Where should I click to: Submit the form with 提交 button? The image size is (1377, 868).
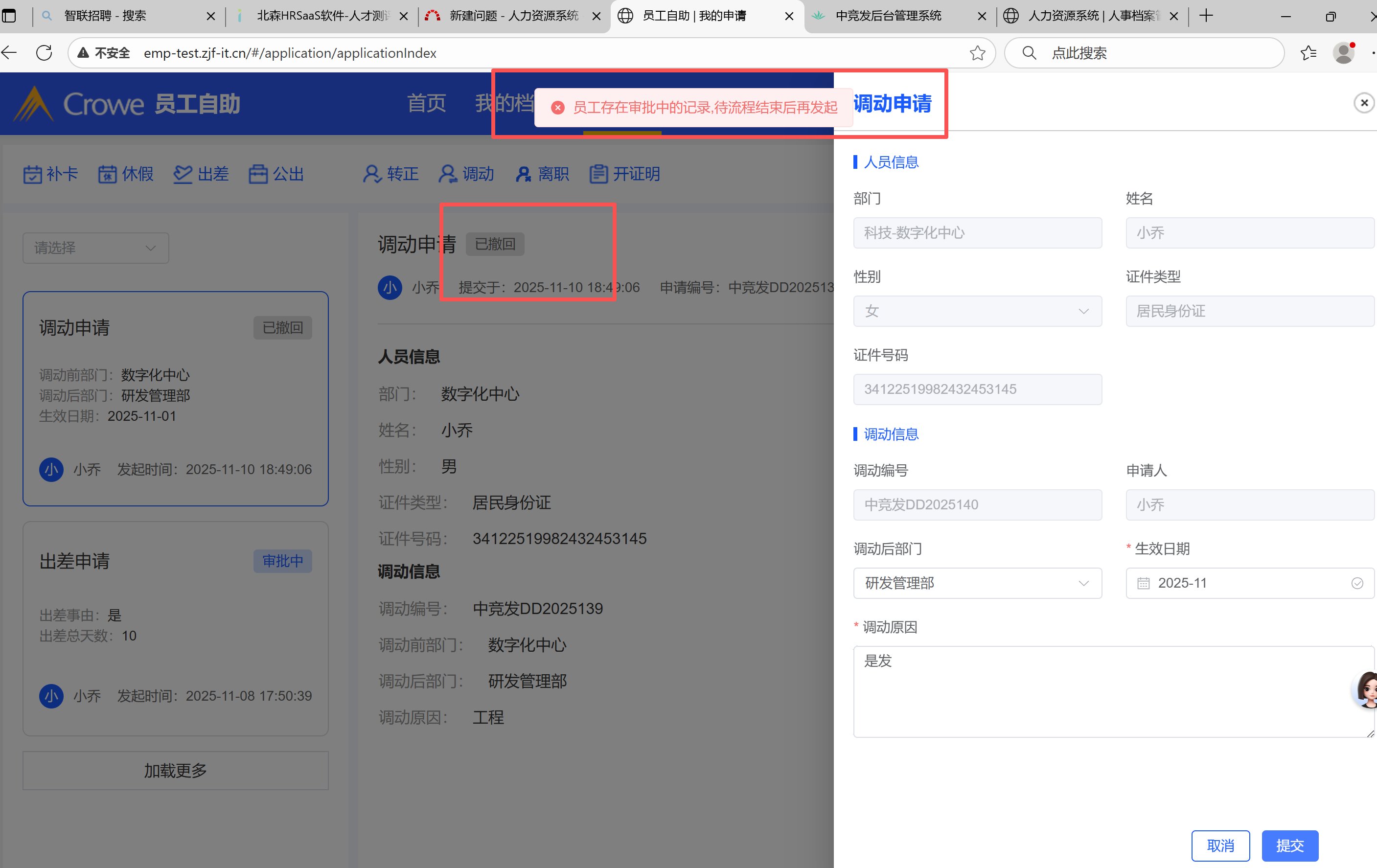coord(1289,845)
